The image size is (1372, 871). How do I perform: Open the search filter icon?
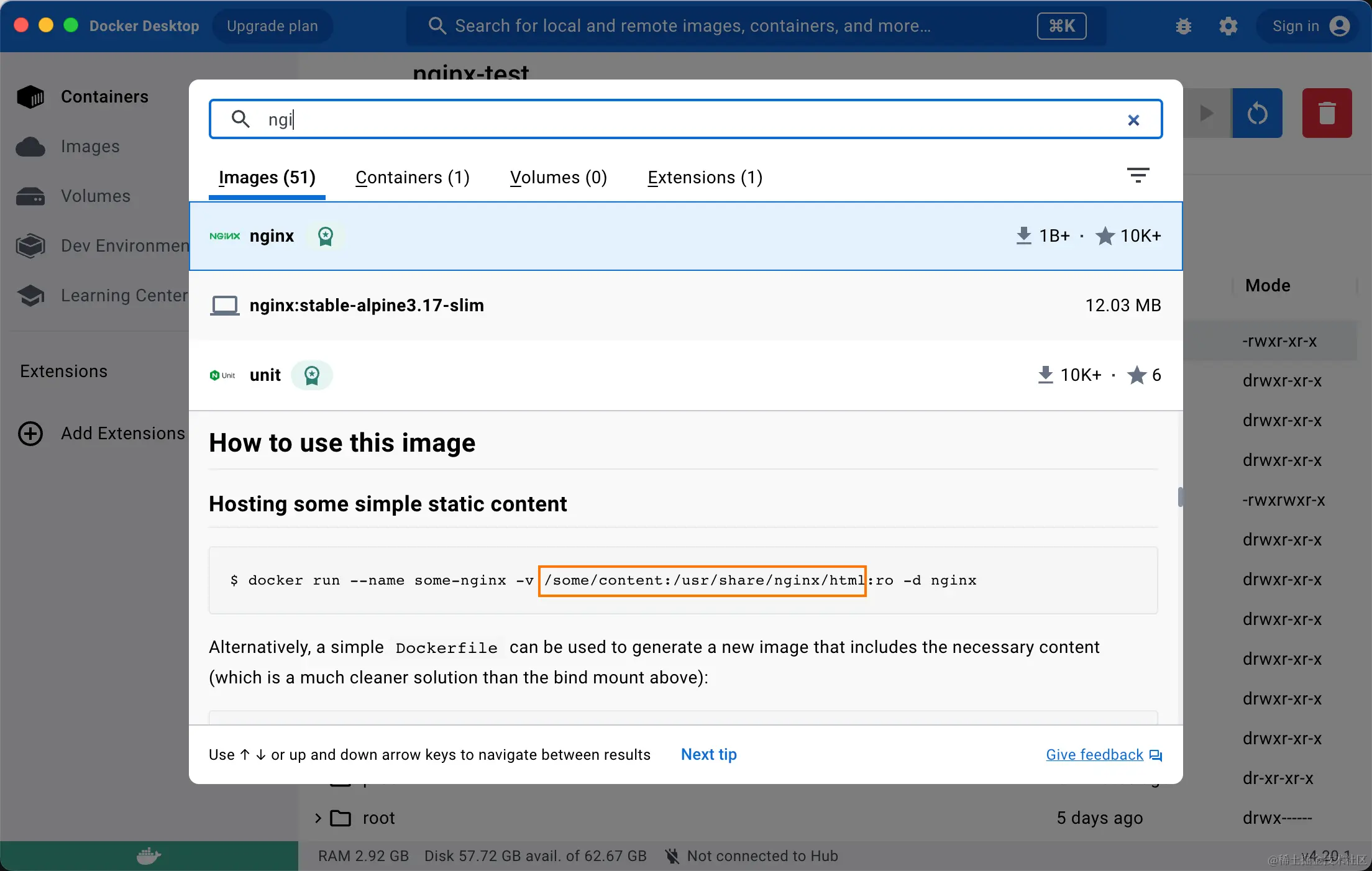(x=1138, y=175)
